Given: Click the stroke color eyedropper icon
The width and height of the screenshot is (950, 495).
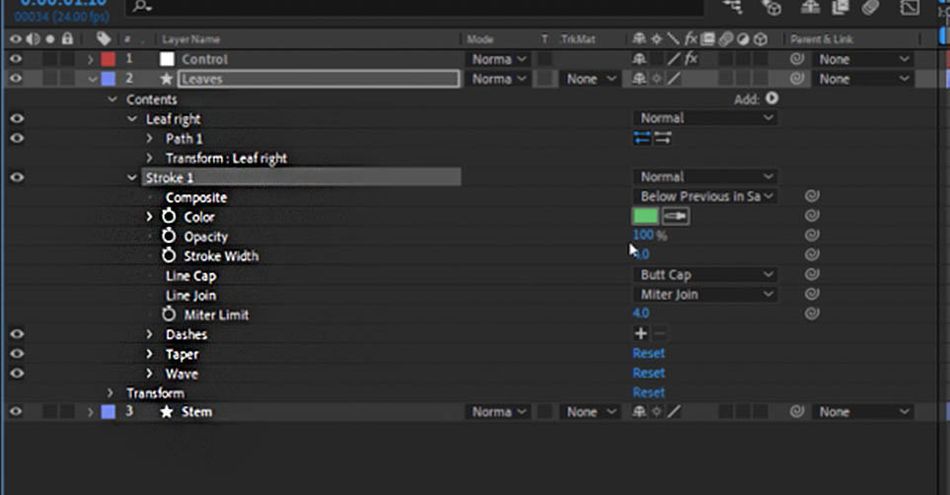Looking at the screenshot, I should (x=676, y=216).
